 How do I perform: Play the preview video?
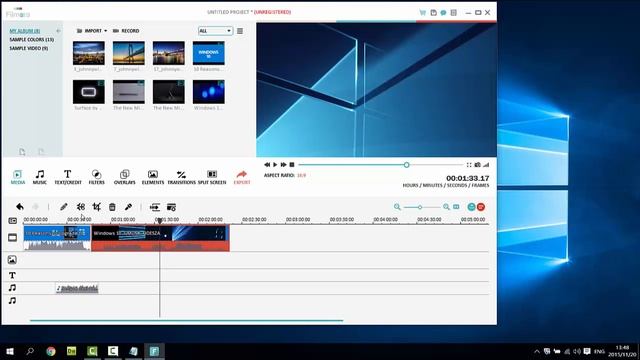pos(275,164)
